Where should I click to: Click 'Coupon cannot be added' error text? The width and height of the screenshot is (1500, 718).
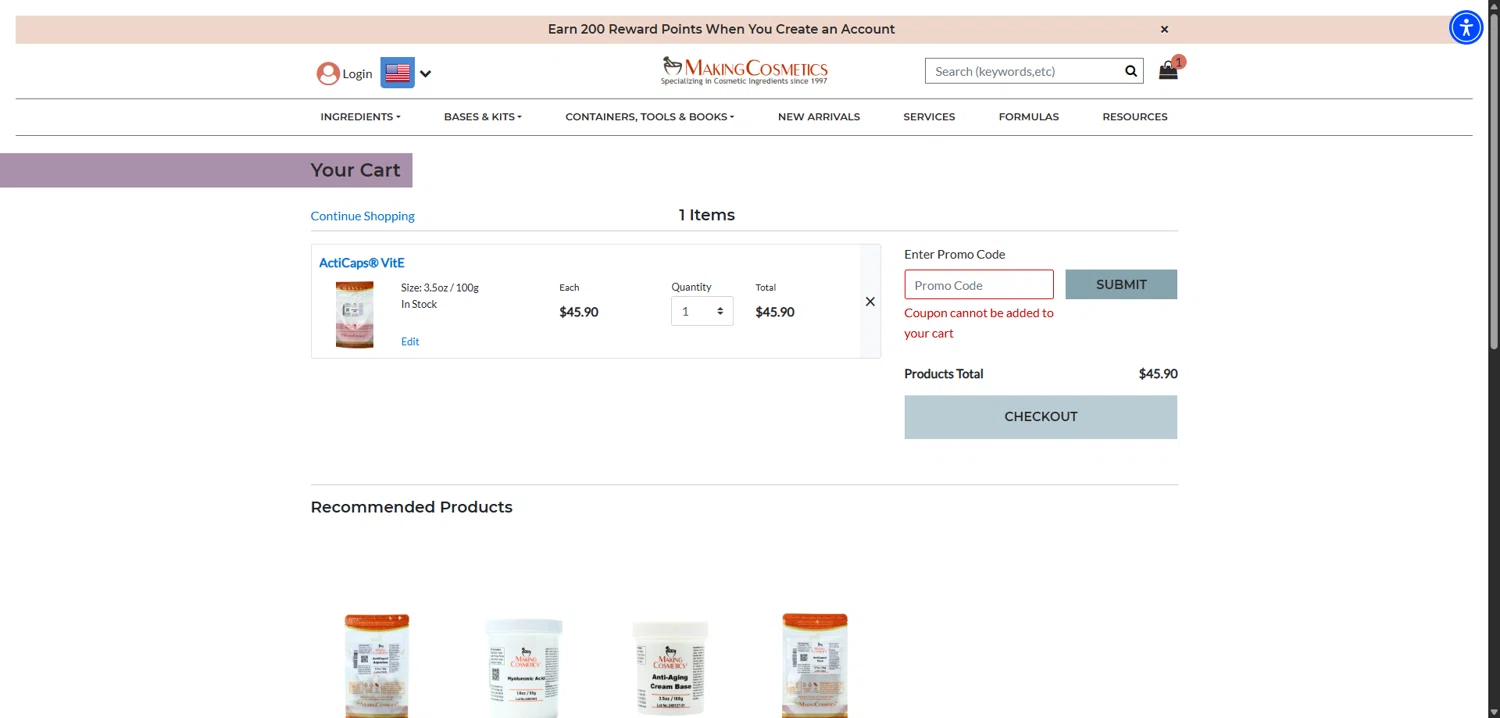tap(979, 323)
